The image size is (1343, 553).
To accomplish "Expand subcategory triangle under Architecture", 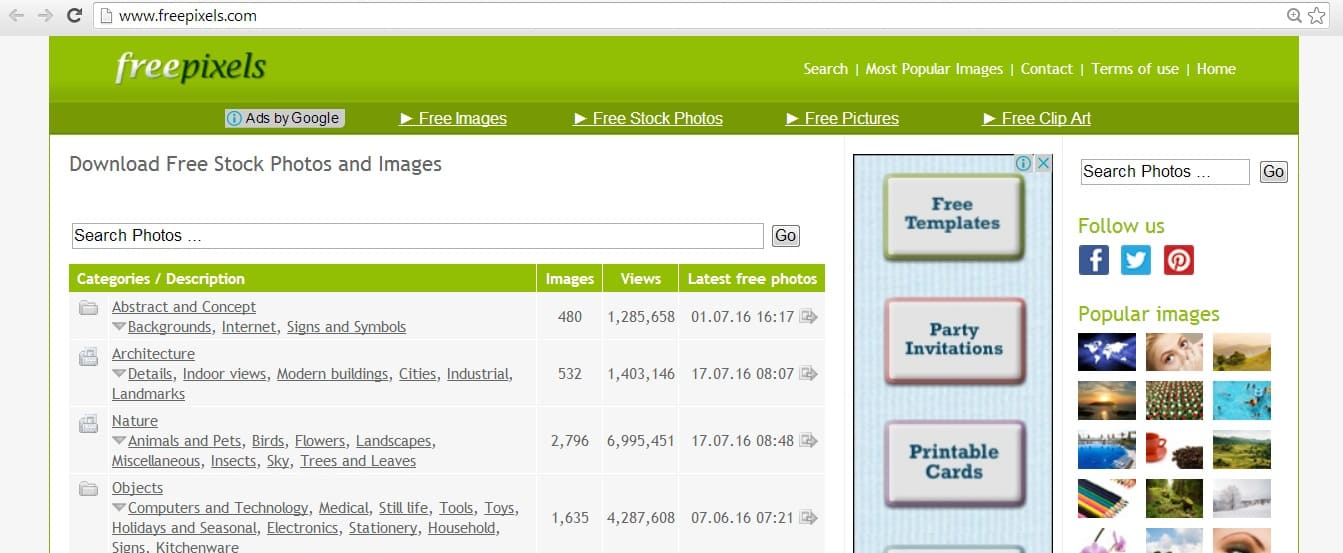I will pyautogui.click(x=119, y=374).
